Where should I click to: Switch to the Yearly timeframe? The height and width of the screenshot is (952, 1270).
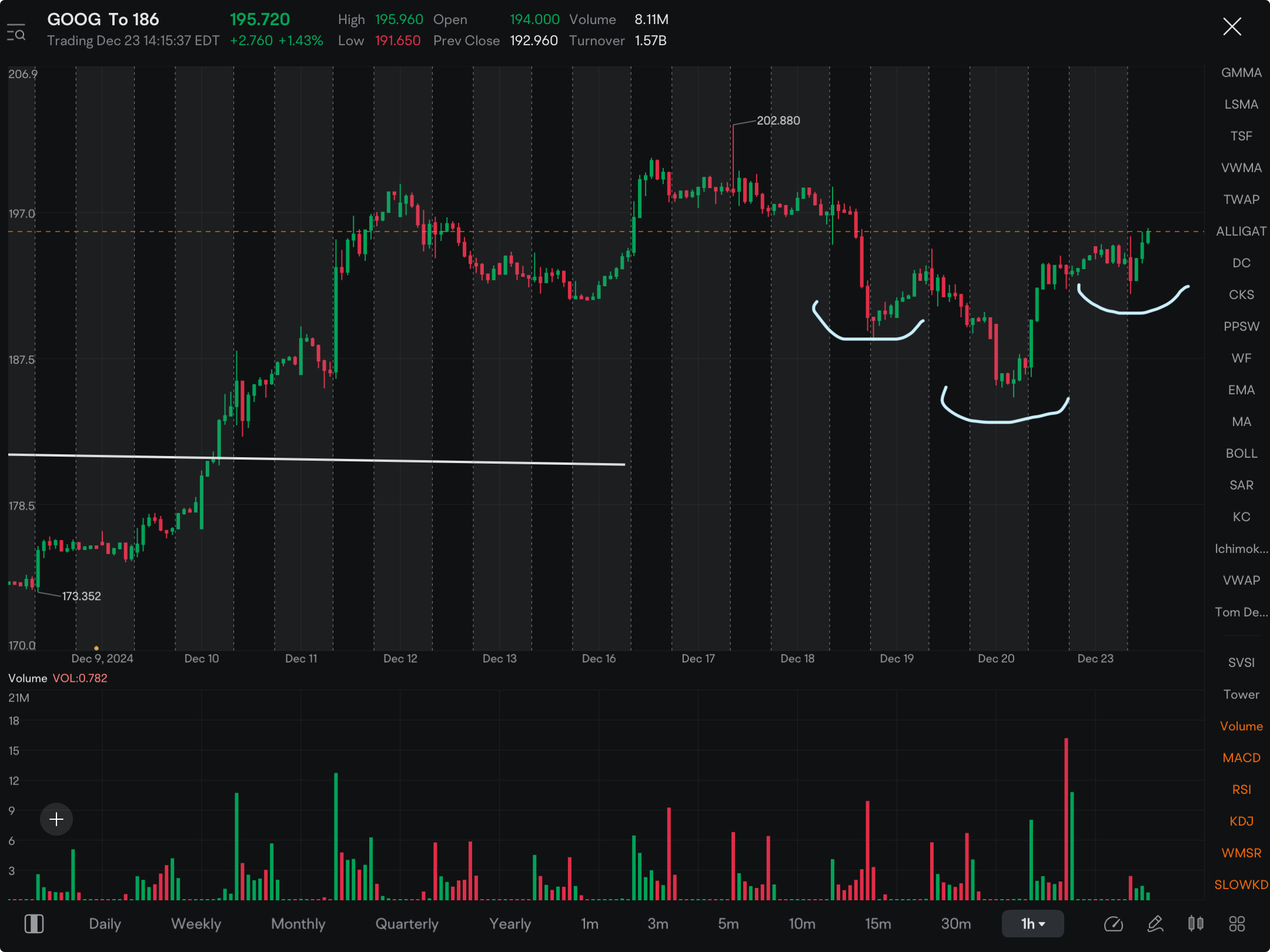click(510, 924)
